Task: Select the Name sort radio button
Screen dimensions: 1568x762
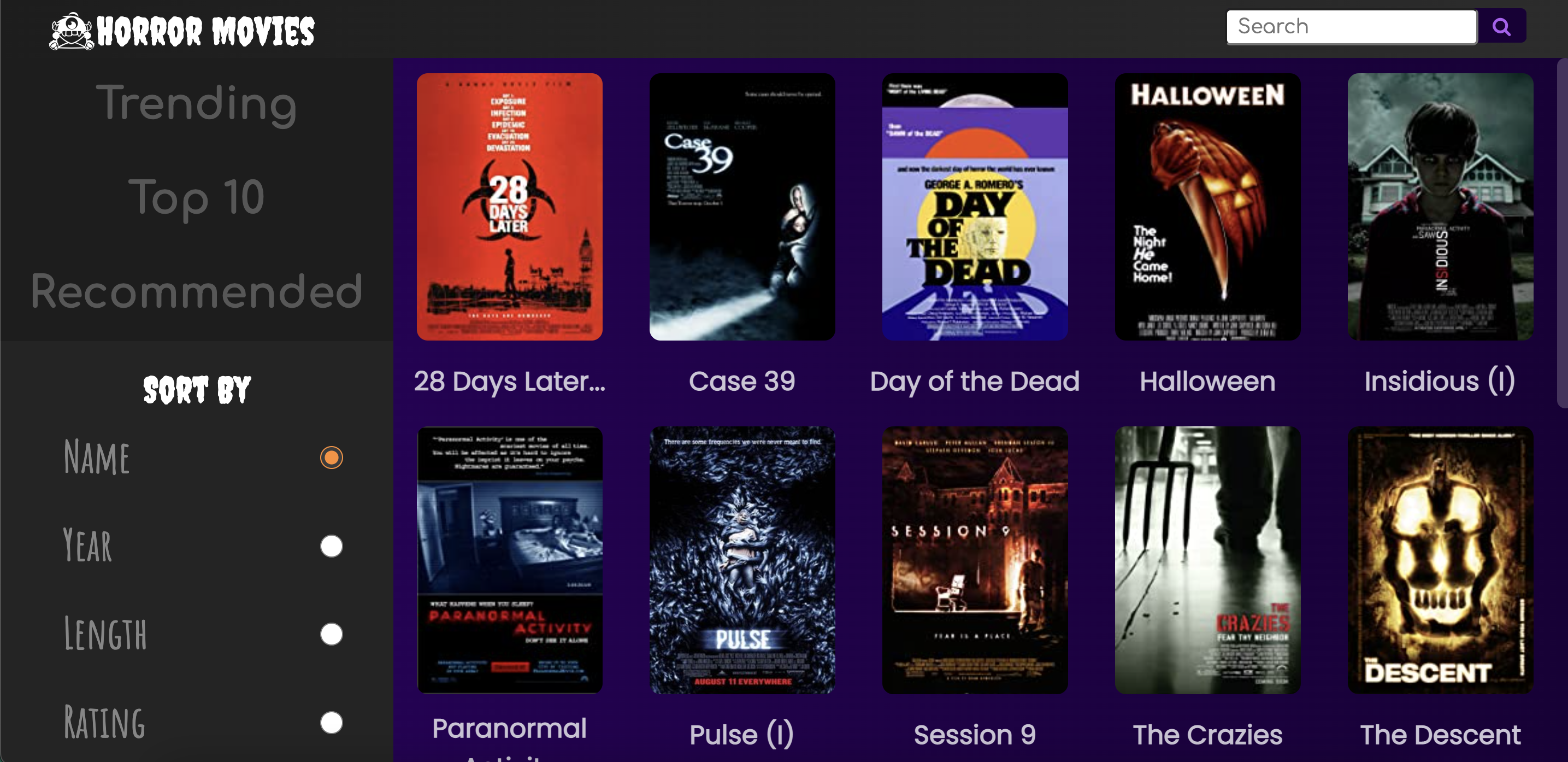Action: click(331, 458)
